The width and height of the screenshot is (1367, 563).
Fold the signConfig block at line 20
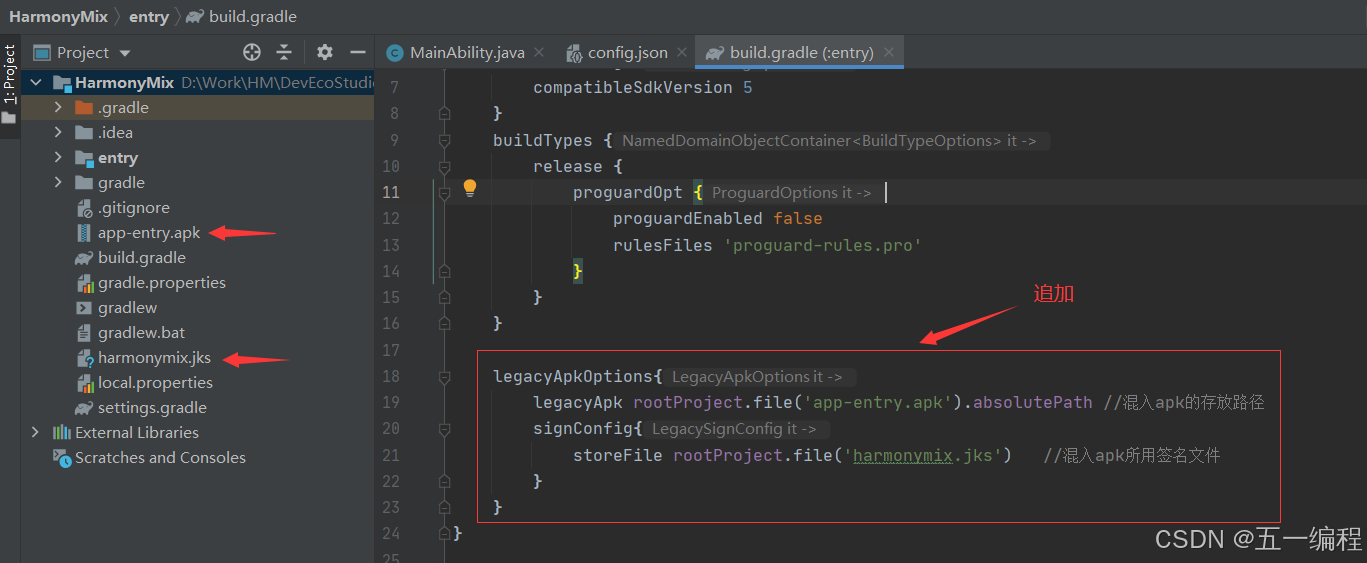coord(444,429)
